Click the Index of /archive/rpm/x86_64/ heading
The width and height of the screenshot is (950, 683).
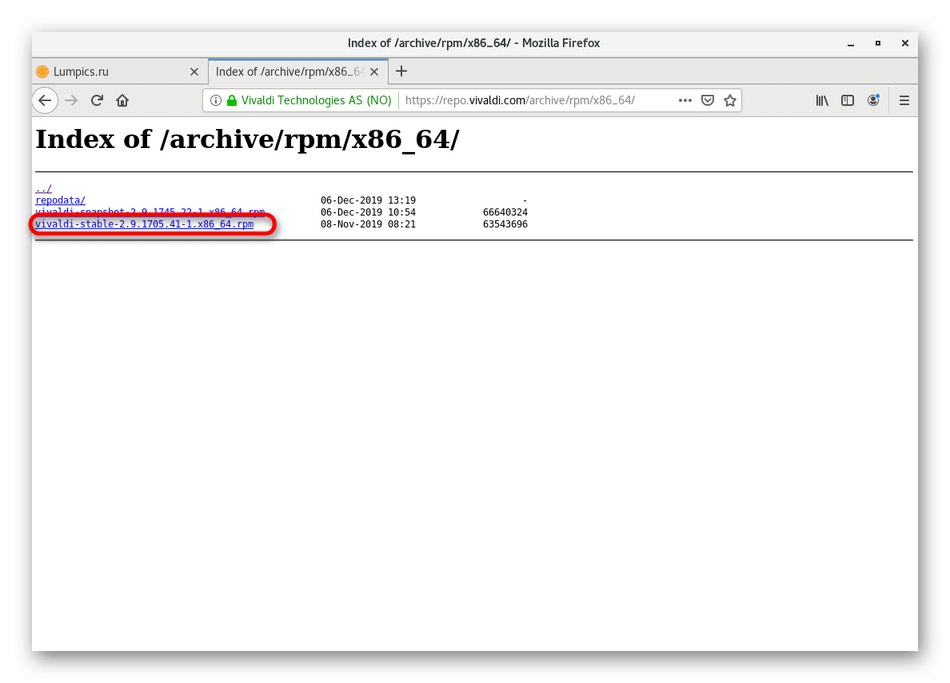coord(247,139)
